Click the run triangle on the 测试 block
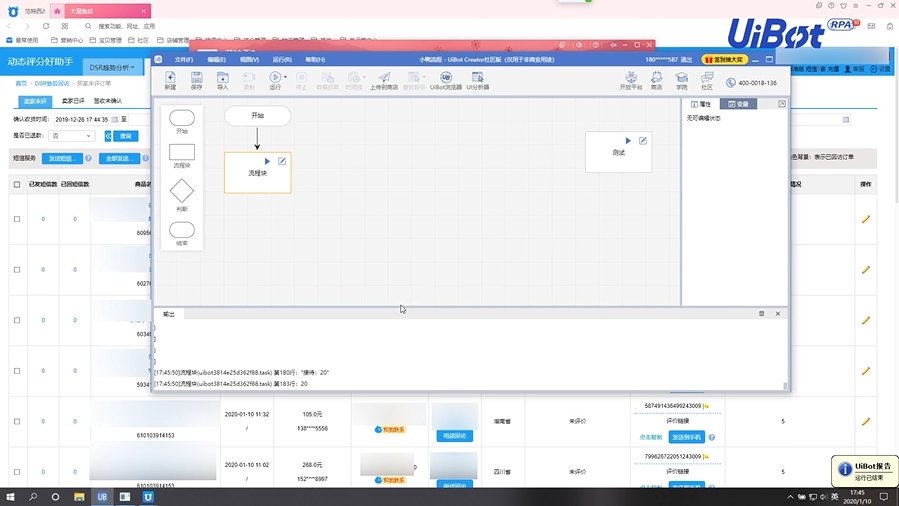Viewport: 899px width, 506px height. [628, 140]
